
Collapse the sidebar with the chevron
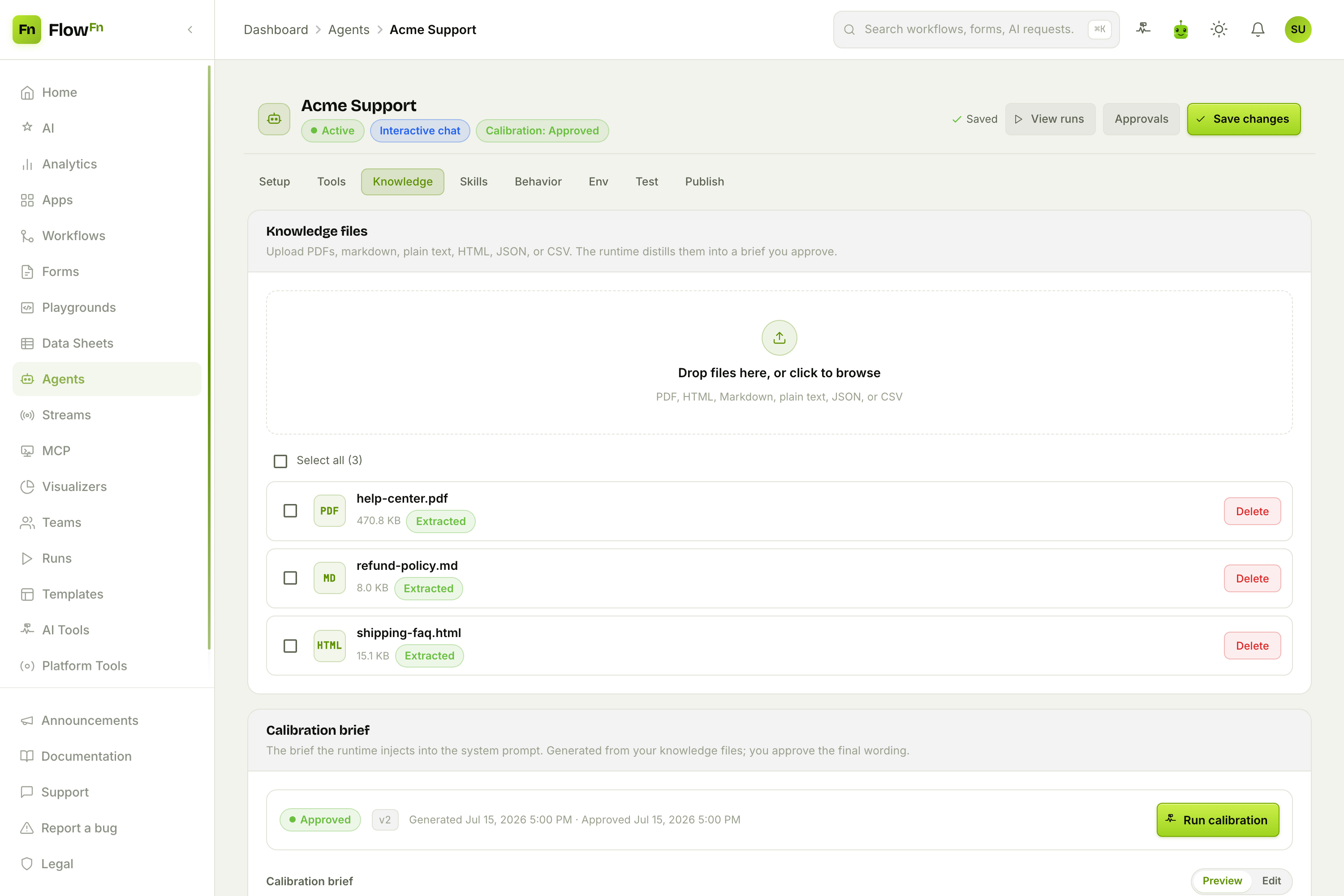coord(190,30)
